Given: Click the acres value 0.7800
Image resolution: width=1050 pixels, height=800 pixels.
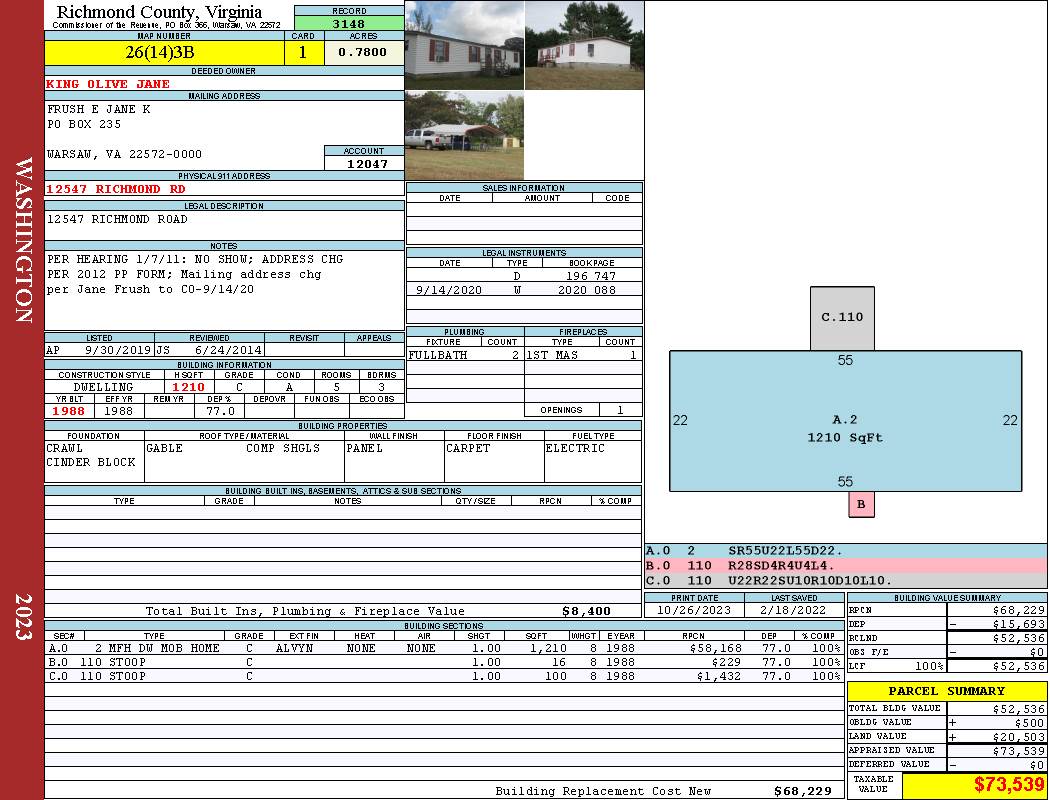Looking at the screenshot, I should coord(362,52).
